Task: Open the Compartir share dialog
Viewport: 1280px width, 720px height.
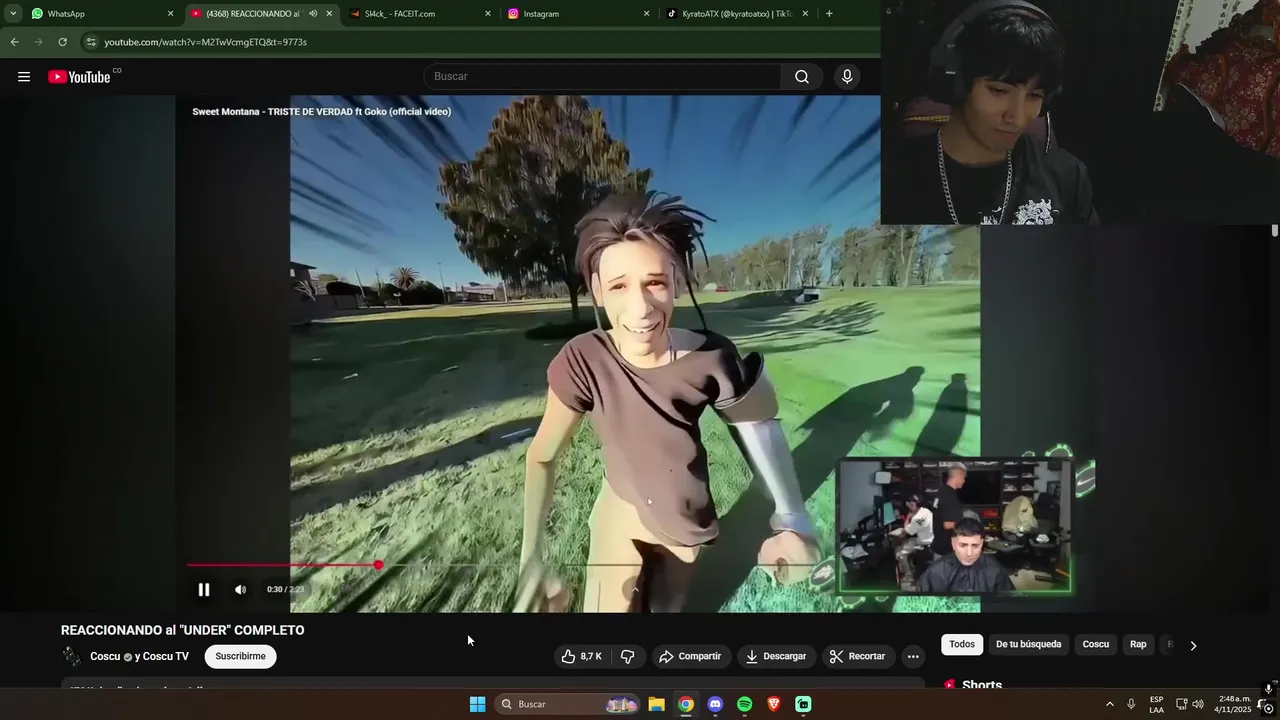Action: tap(690, 656)
